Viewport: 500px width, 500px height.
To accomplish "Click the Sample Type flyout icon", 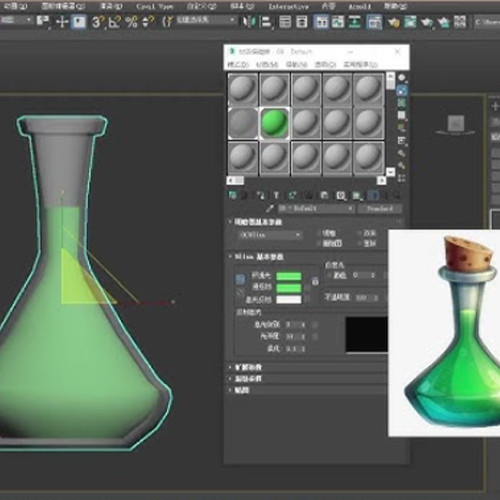I will click(402, 77).
